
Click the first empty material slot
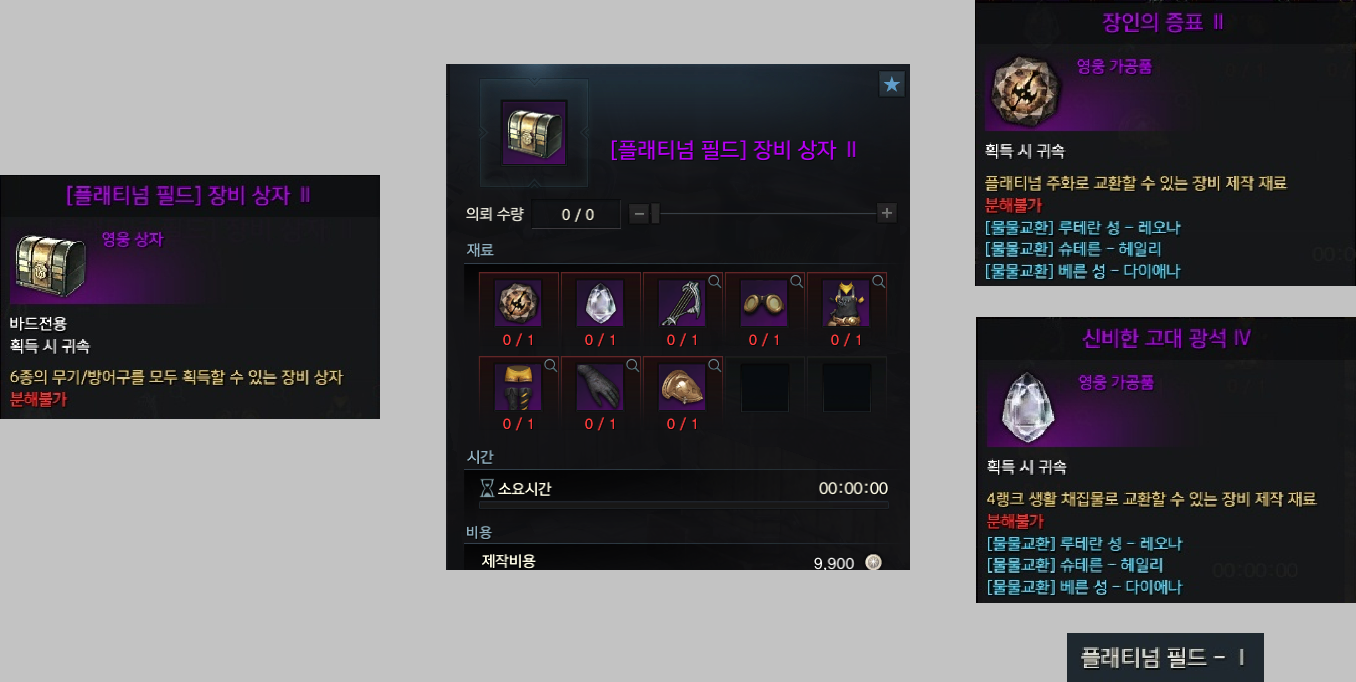pos(764,385)
